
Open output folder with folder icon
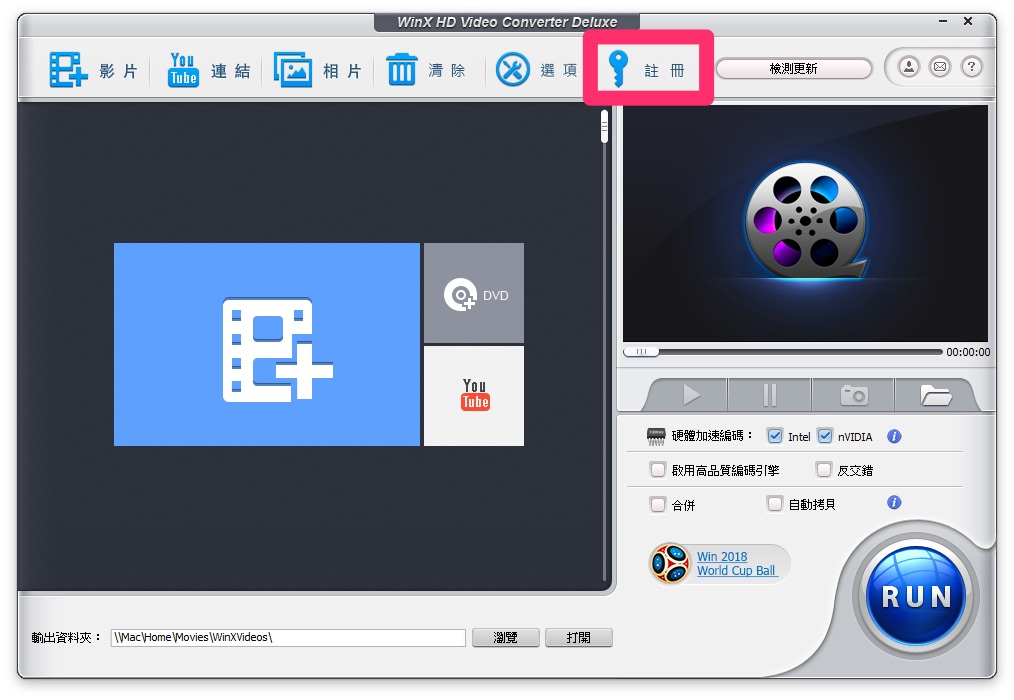pyautogui.click(x=934, y=395)
